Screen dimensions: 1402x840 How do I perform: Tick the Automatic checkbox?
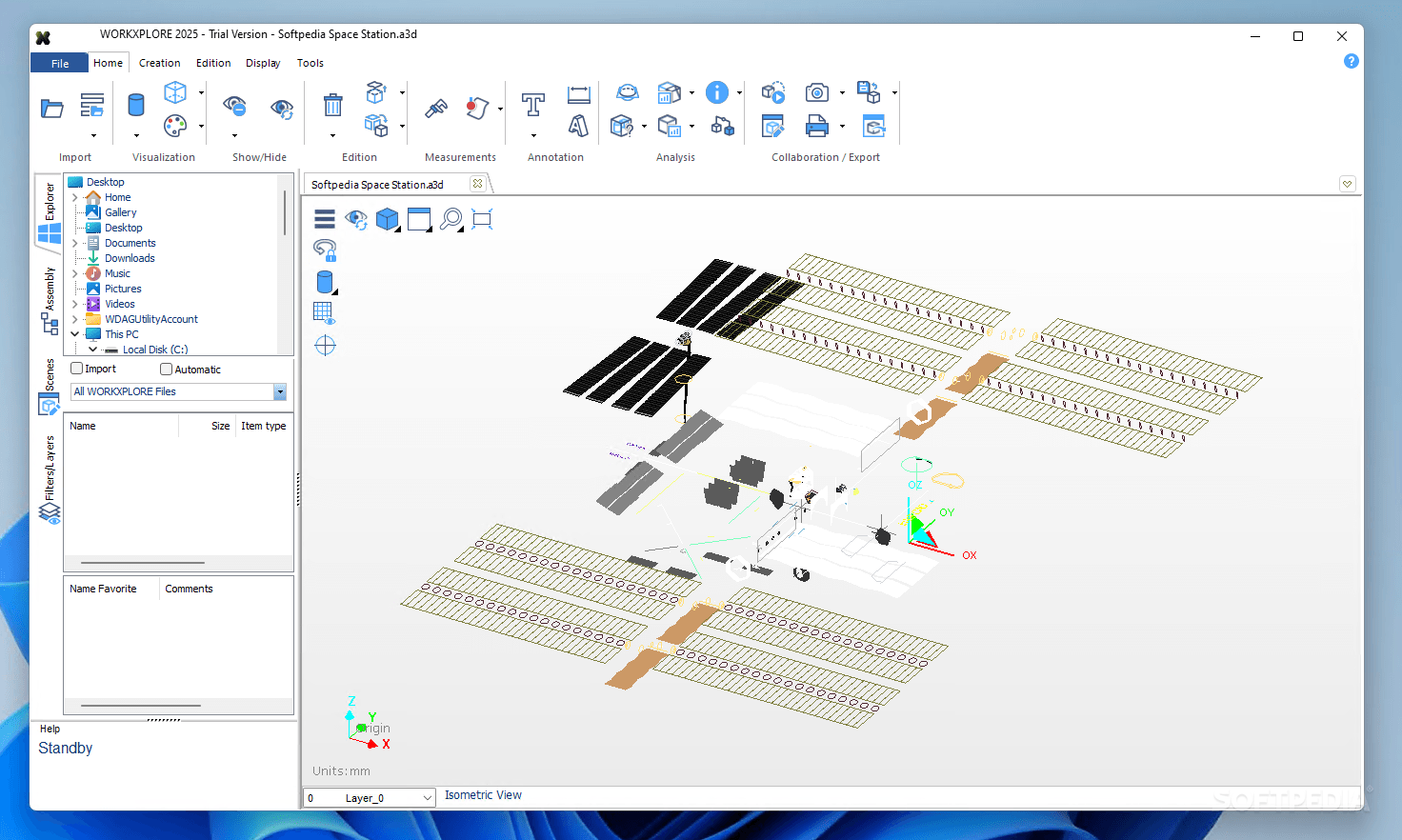(x=167, y=370)
